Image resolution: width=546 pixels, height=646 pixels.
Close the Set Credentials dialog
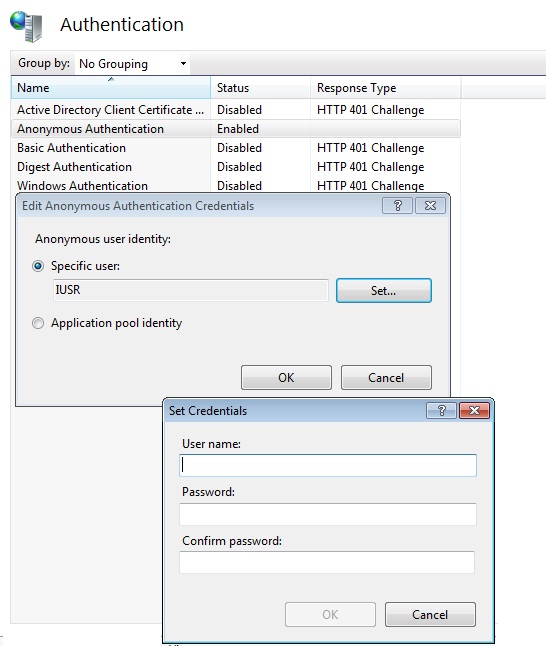[x=474, y=411]
